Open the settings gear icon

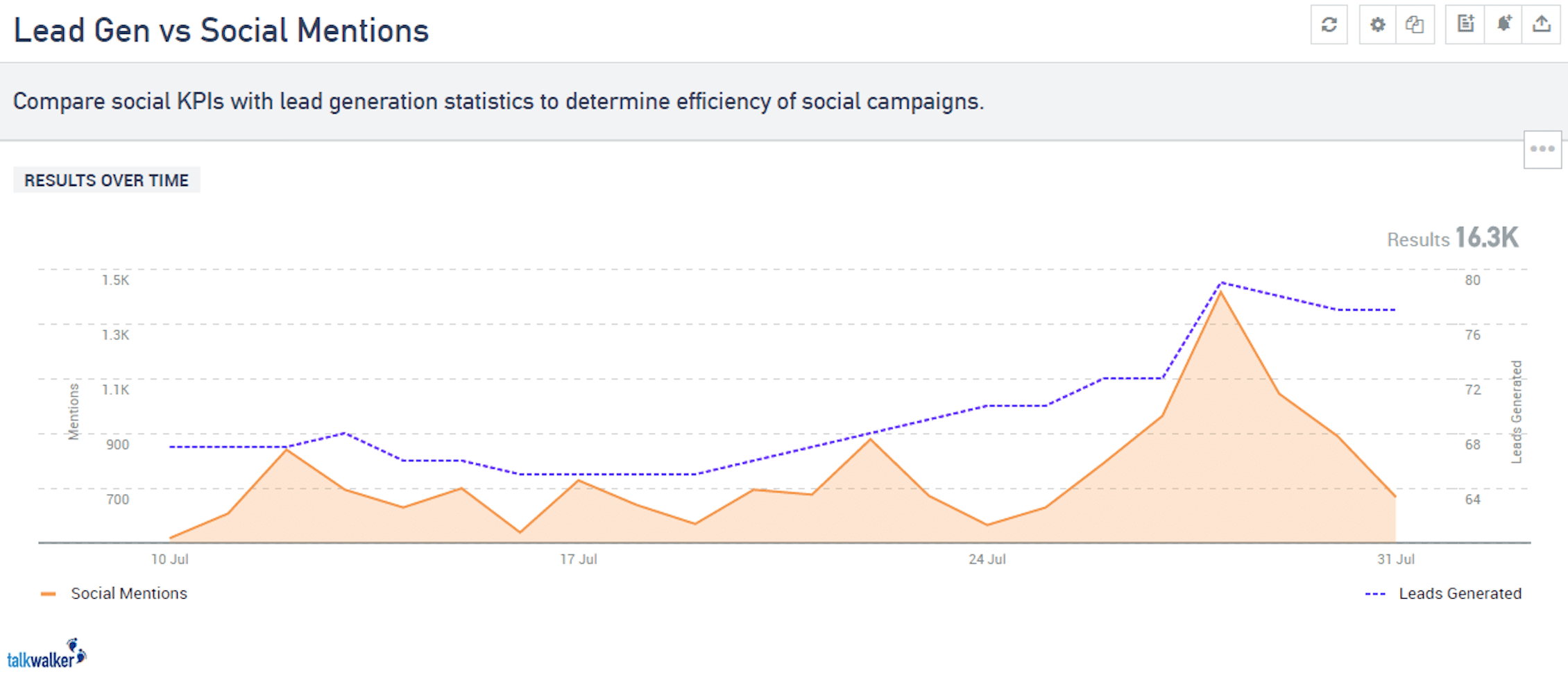[x=1377, y=25]
